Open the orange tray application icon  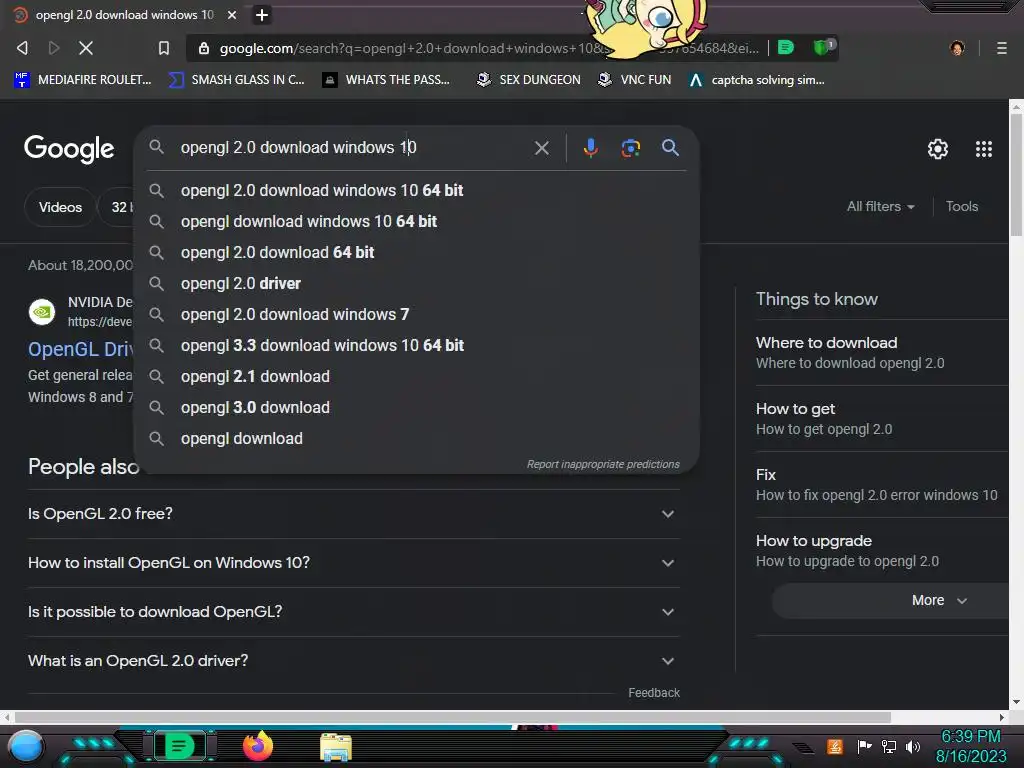click(835, 746)
